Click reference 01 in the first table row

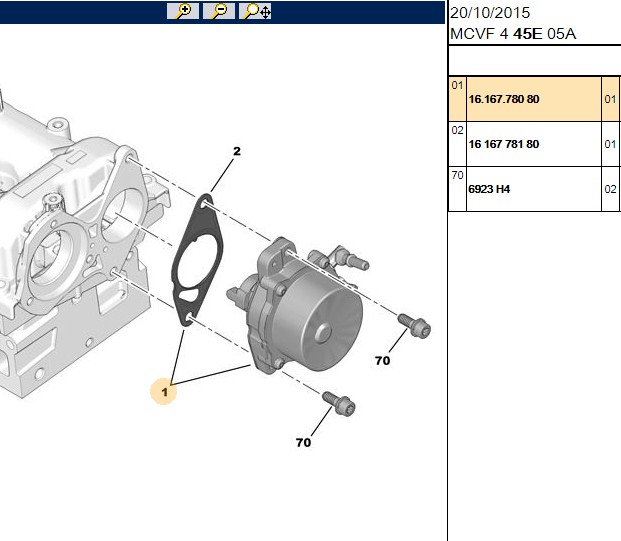(457, 85)
